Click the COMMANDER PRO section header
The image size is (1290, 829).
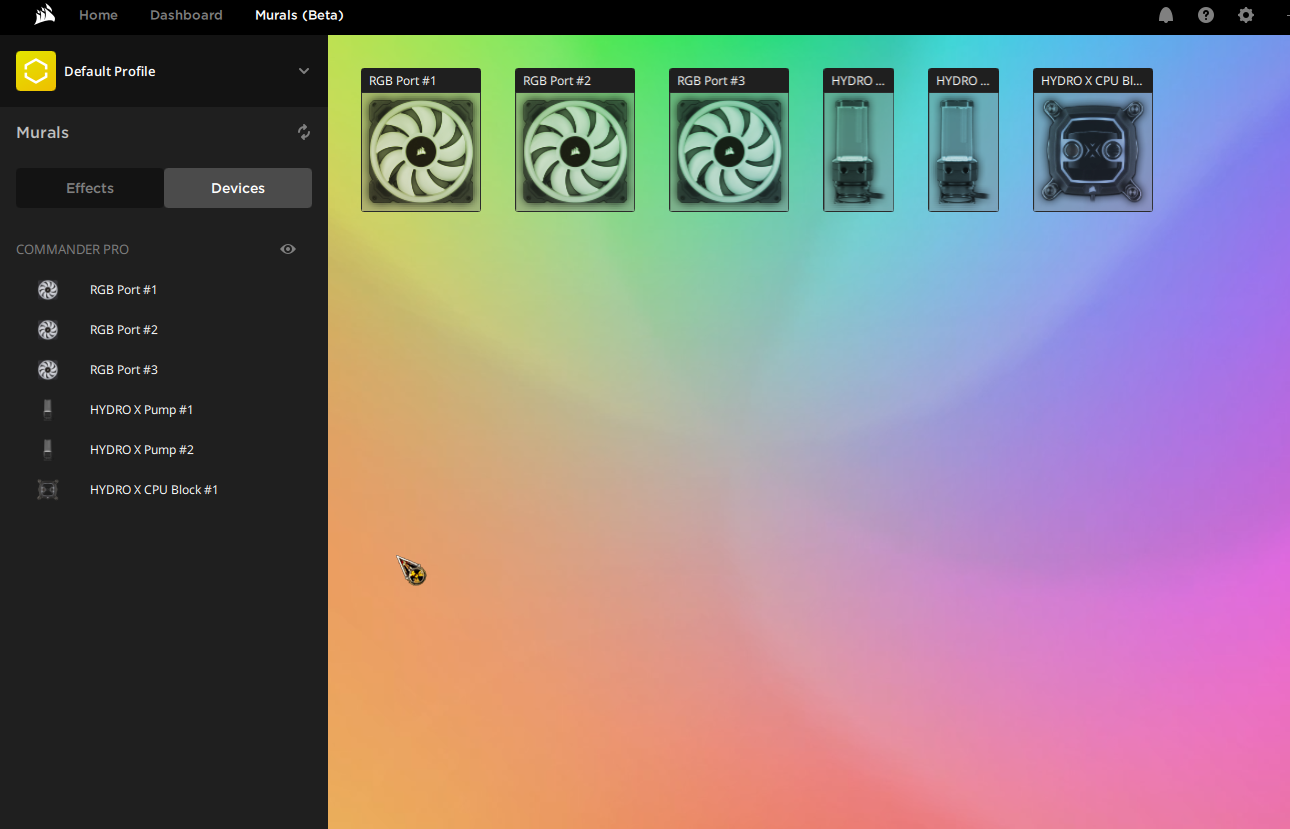point(72,249)
